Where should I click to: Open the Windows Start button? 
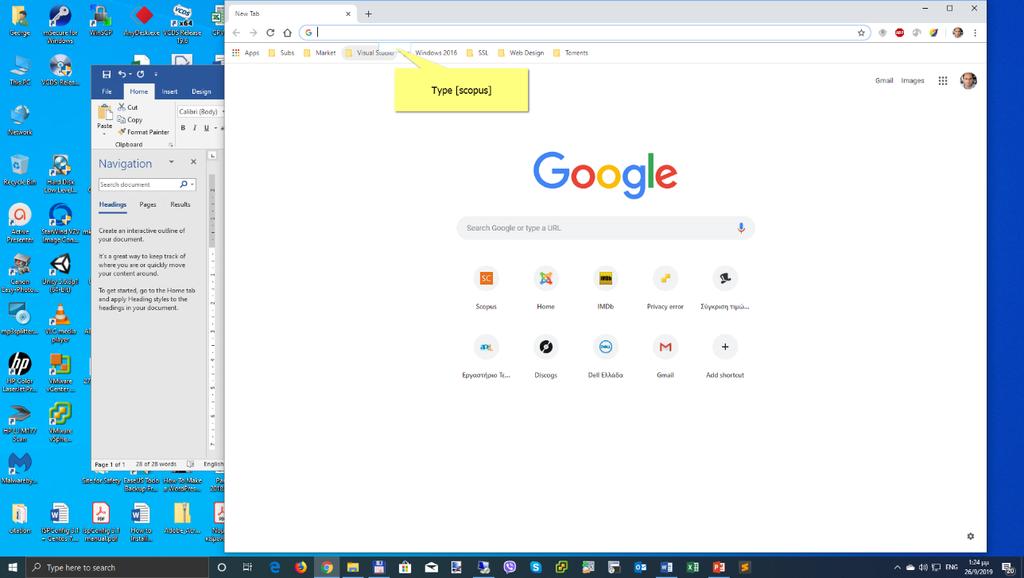(x=13, y=567)
